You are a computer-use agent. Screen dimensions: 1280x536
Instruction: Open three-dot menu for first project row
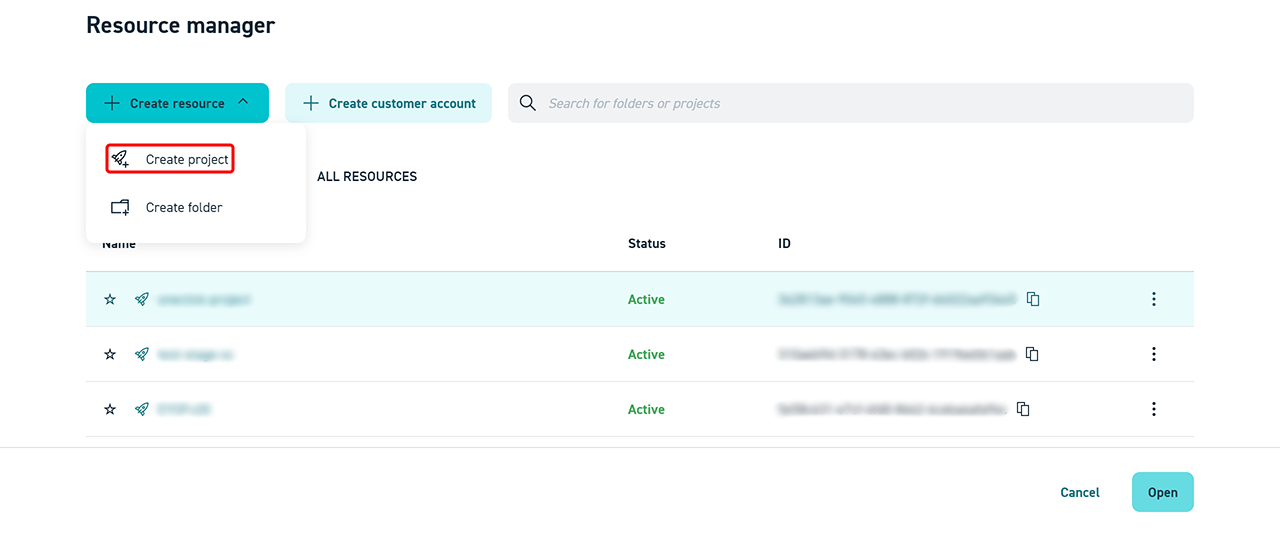[1153, 299]
